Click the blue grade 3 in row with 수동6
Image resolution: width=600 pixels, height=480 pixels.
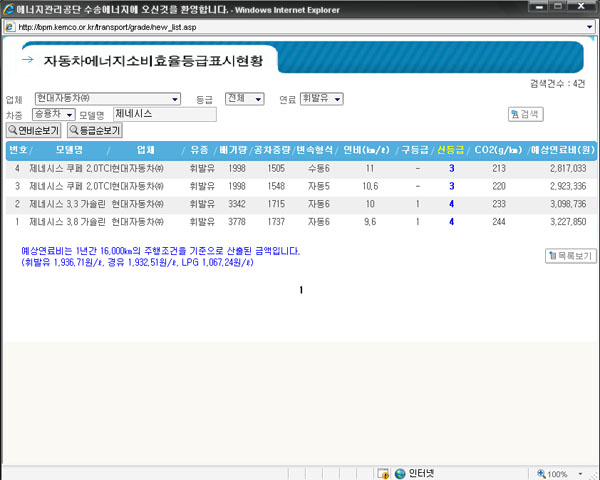pos(452,168)
